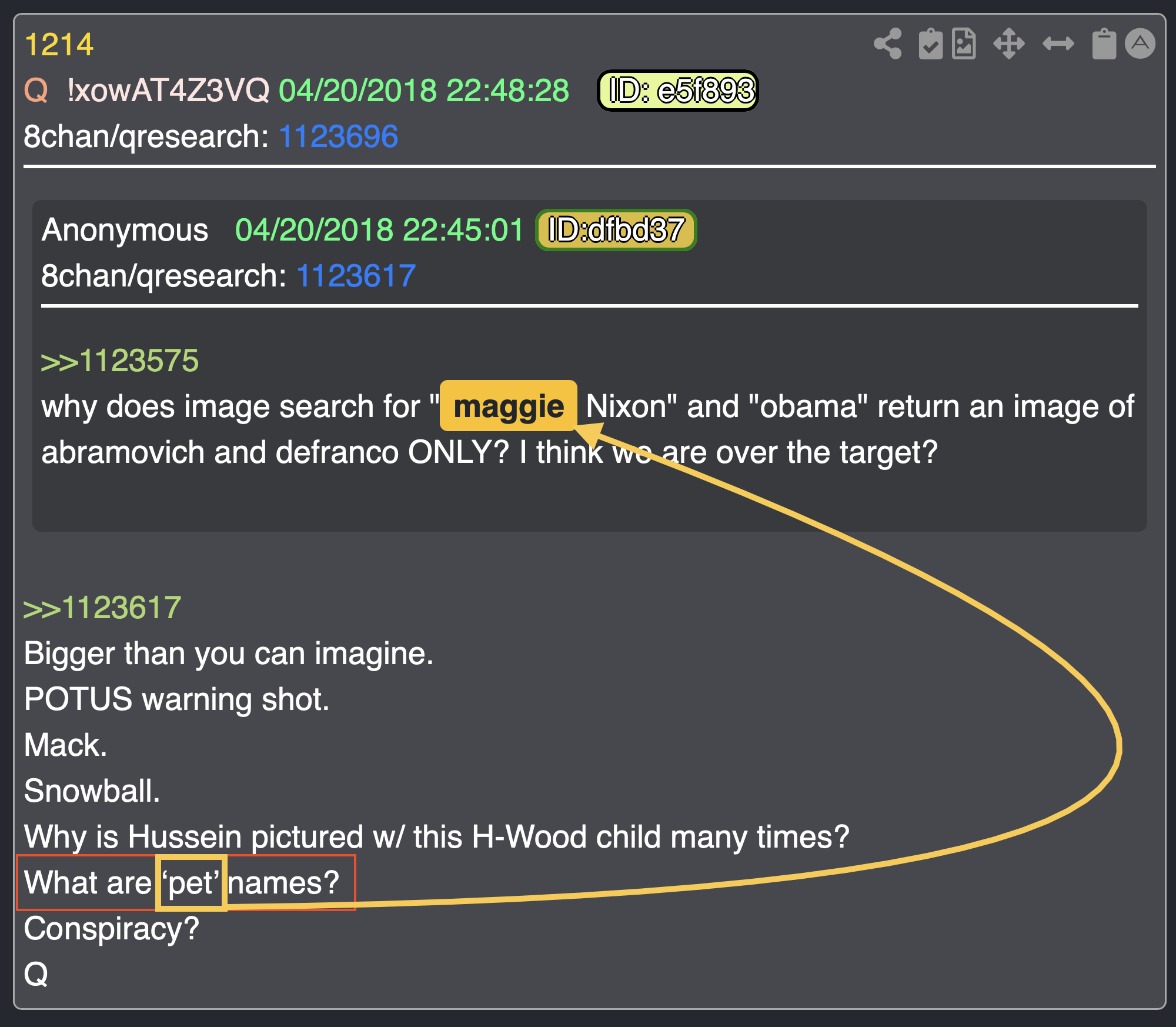Click the circular A icon
The height and width of the screenshot is (1027, 1176).
1140,44
